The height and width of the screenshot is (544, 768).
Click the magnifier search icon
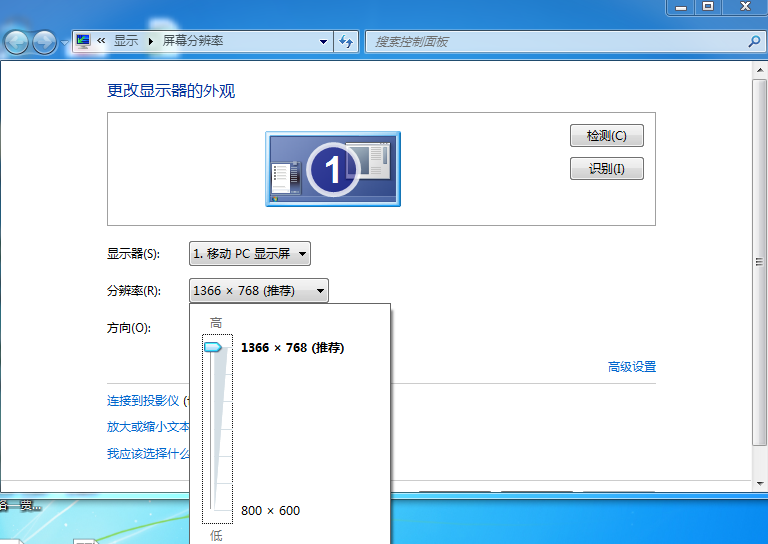755,42
